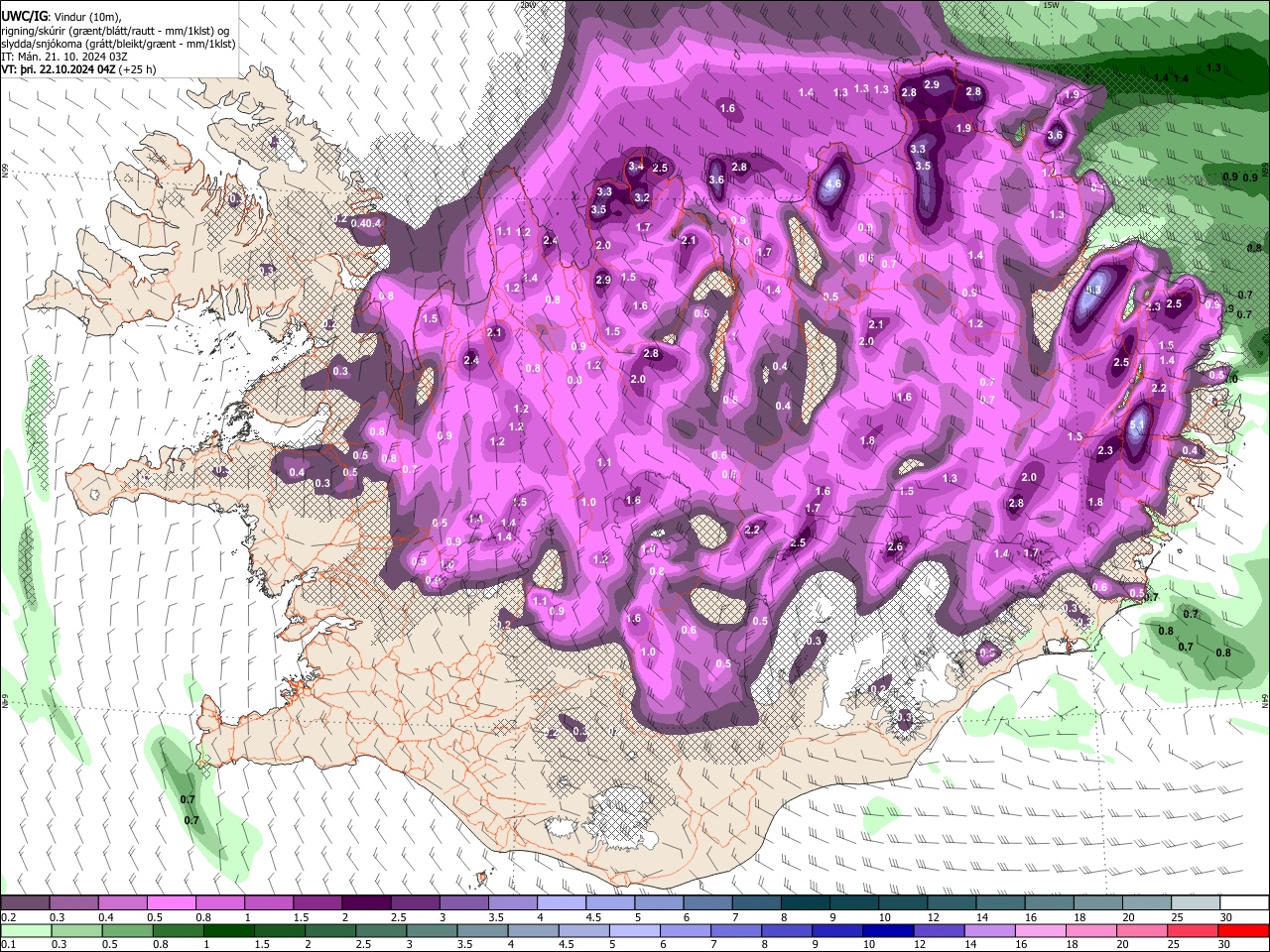
Task: Click the 4.3 value over eastern Iceland
Action: click(x=1093, y=290)
